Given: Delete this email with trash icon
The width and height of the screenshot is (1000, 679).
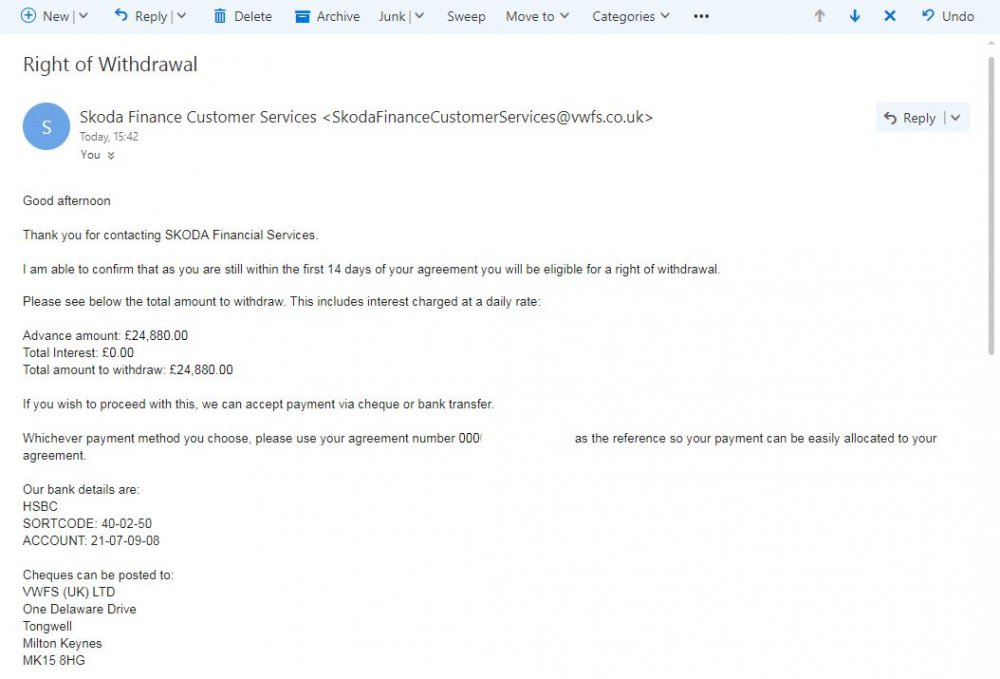Looking at the screenshot, I should pos(219,16).
